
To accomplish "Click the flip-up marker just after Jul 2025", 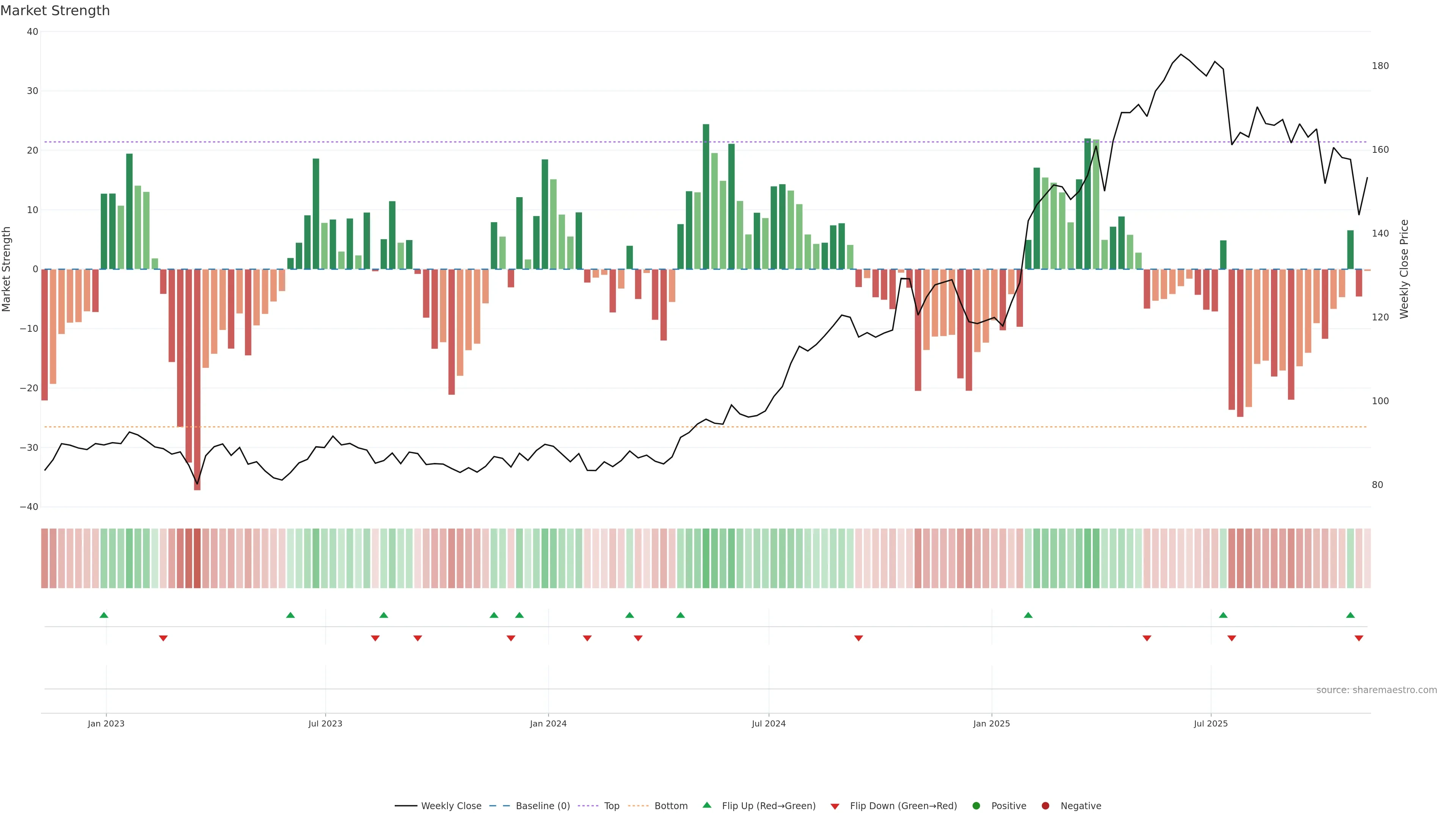I will click(x=1223, y=615).
